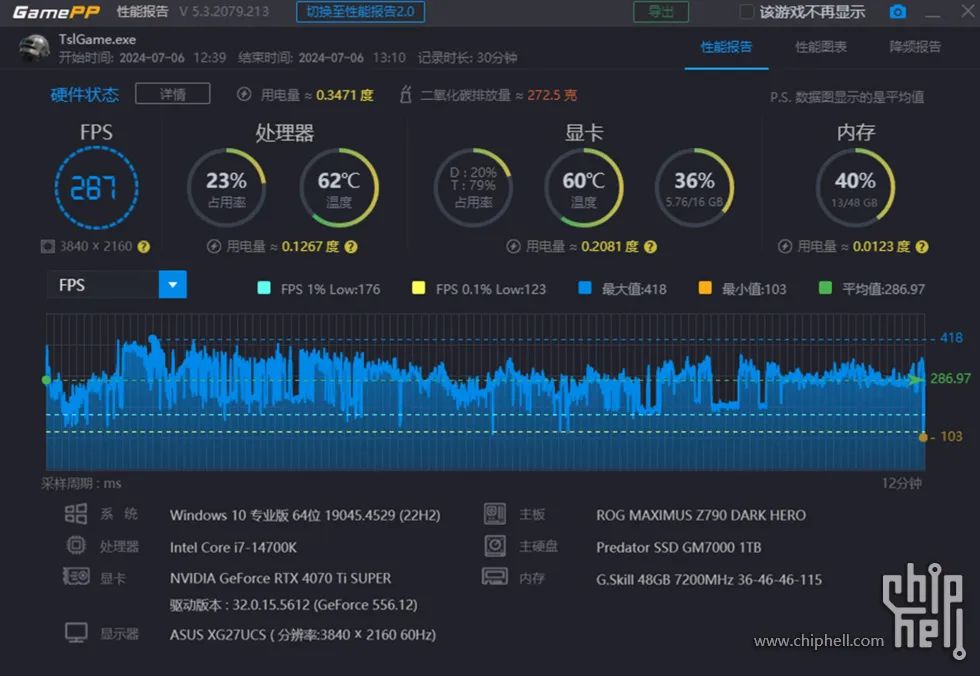Viewport: 980px width, 676px height.
Task: Click the ASUS XG27UCS monitor text
Action: (302, 635)
